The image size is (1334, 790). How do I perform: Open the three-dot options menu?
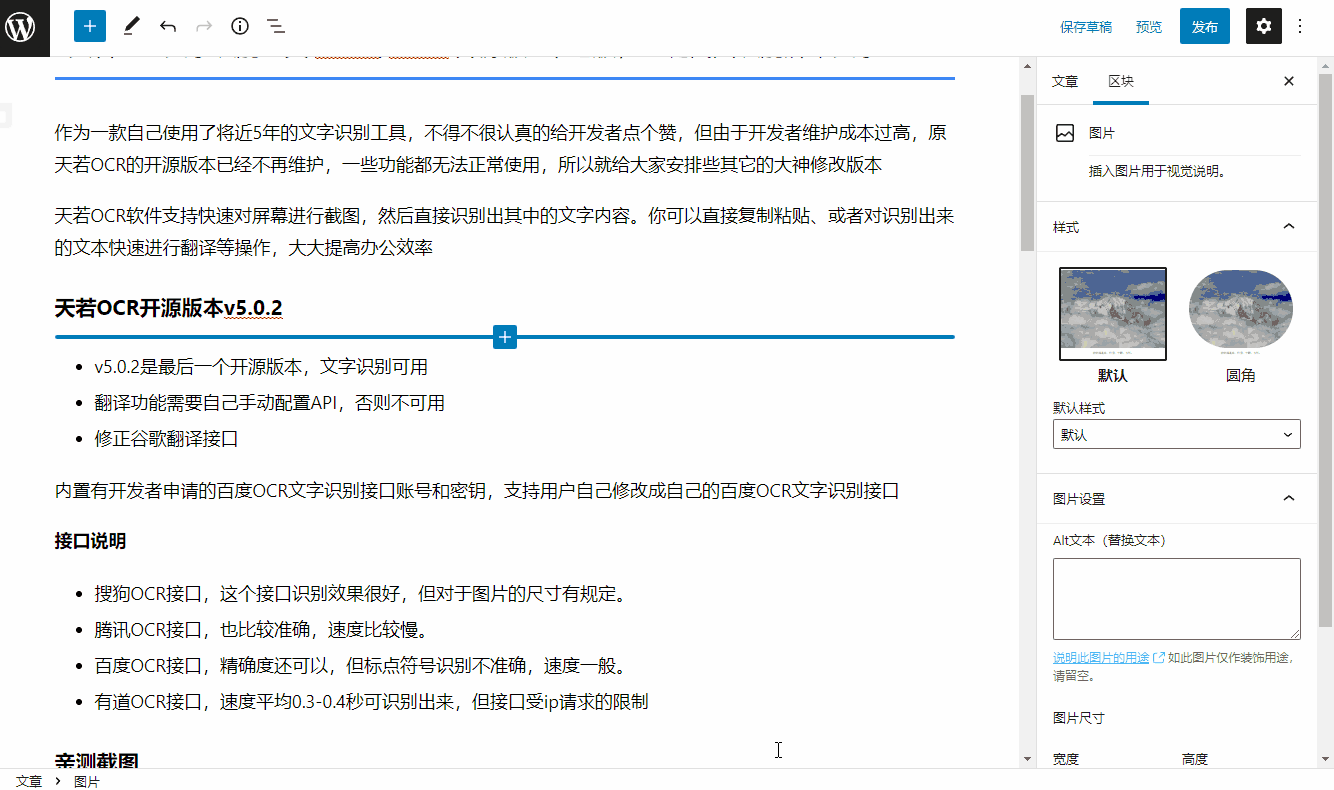(1300, 26)
